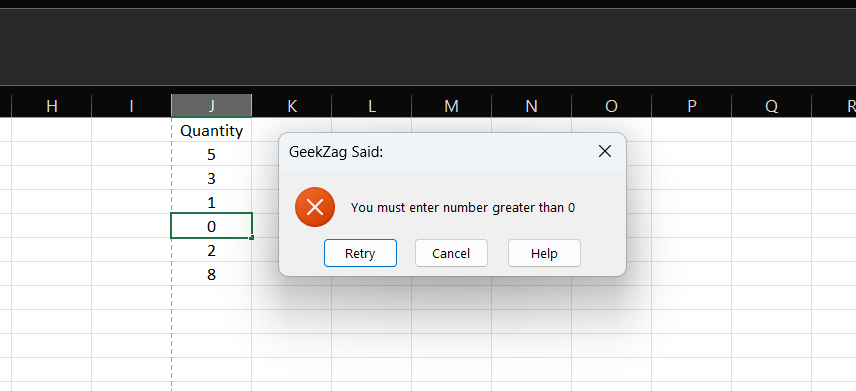Select the cell containing 8

pyautogui.click(x=211, y=274)
